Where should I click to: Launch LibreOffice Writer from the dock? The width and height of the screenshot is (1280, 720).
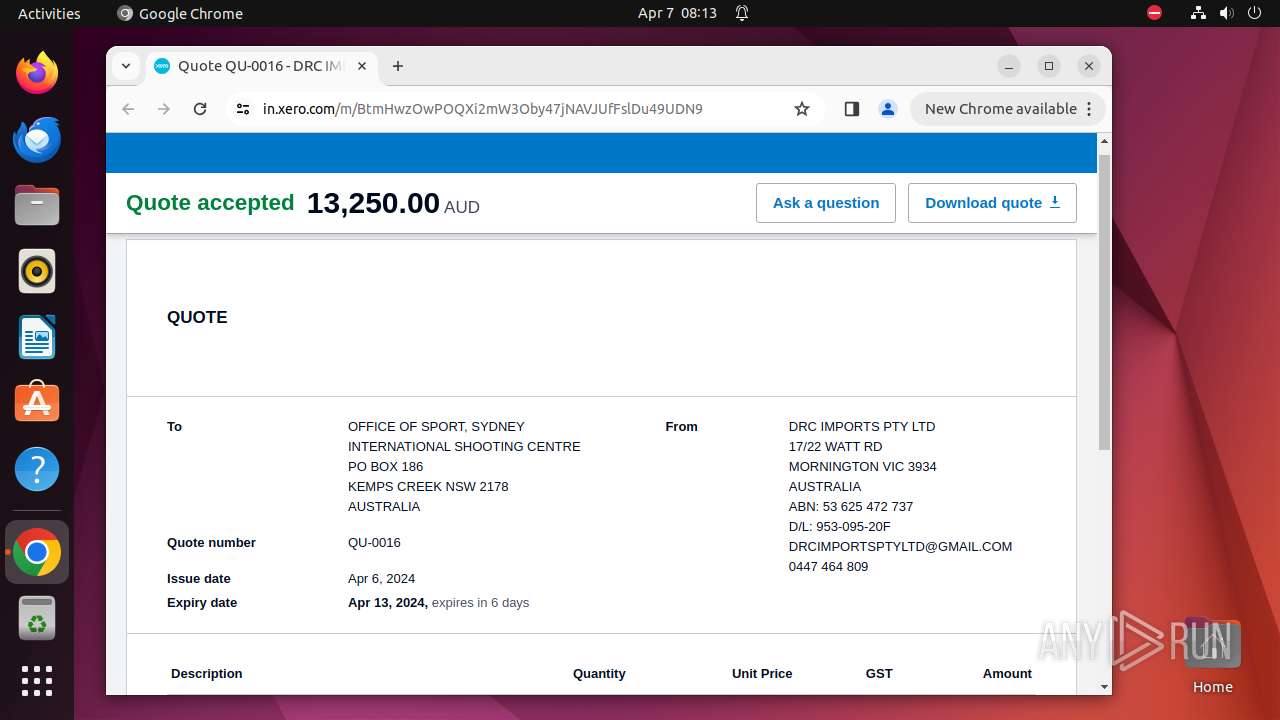point(37,337)
